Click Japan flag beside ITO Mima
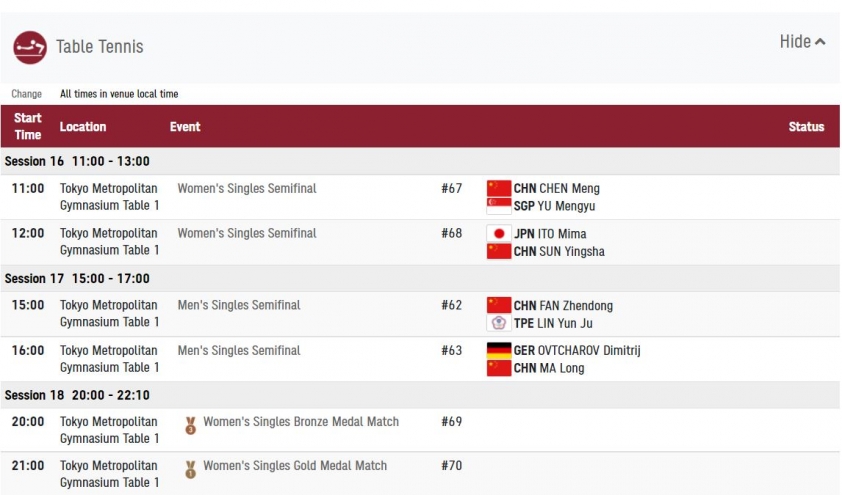The width and height of the screenshot is (842, 495). tap(499, 234)
